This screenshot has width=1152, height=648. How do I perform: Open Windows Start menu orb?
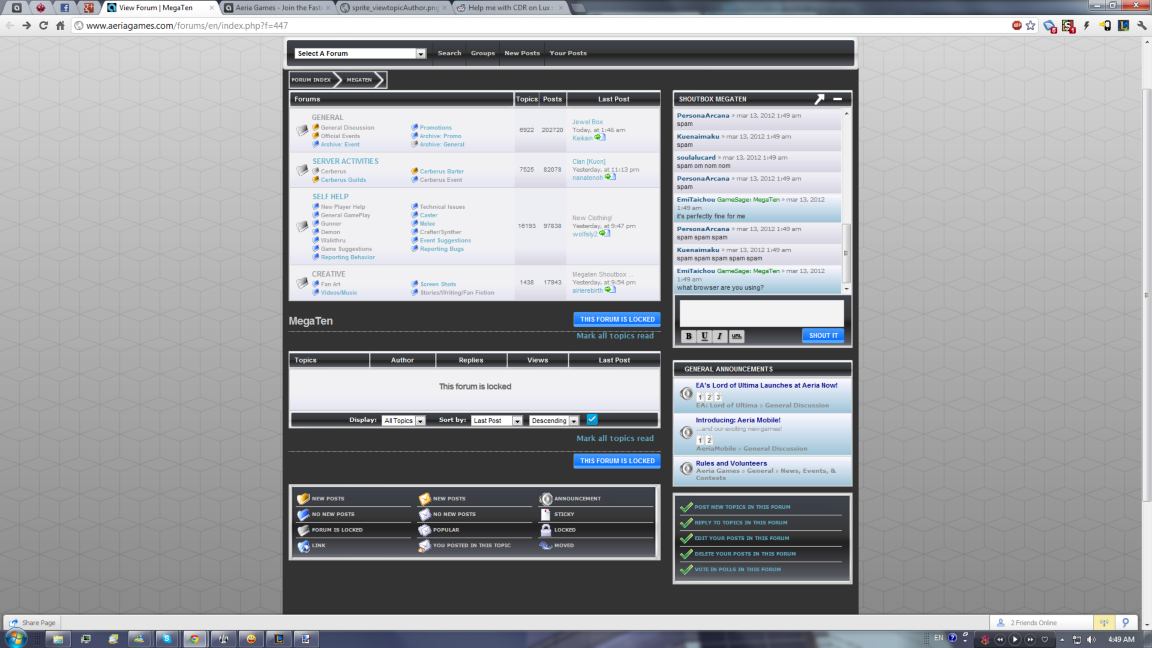[15, 638]
